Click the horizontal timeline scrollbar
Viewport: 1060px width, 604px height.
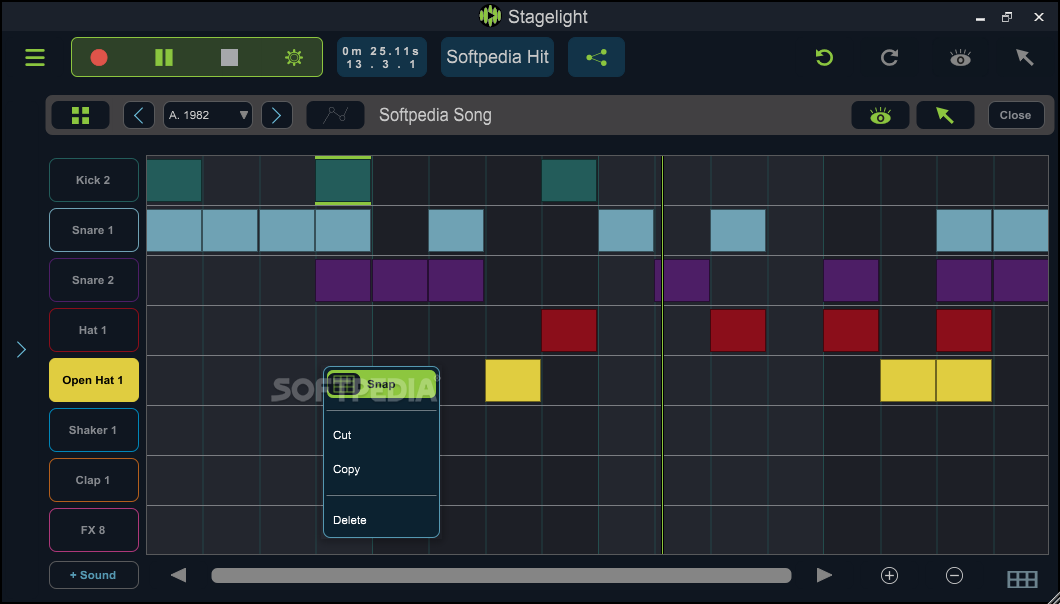(501, 576)
